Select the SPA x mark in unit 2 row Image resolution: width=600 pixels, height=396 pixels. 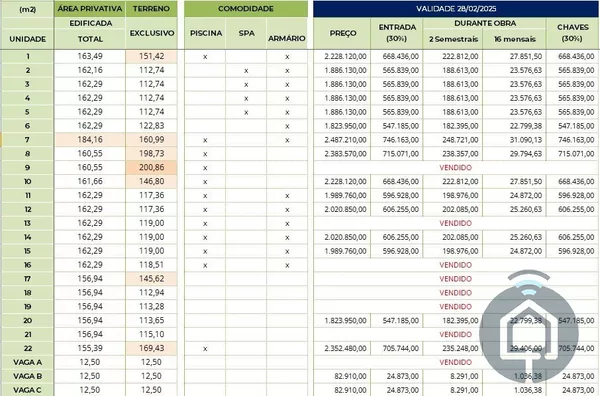(246, 71)
